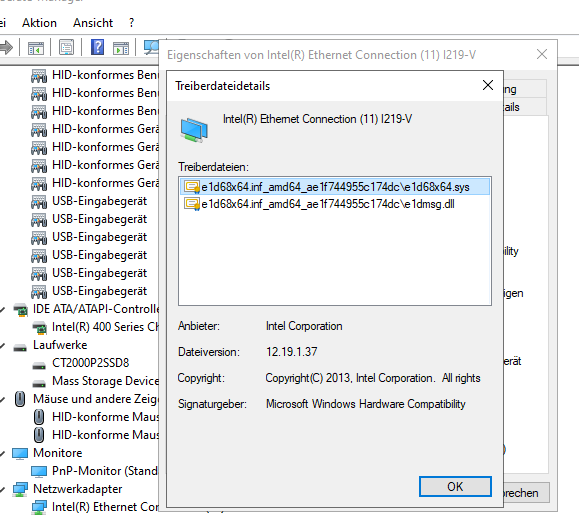Click the Treiberdateien: list label
The image size is (579, 518).
tap(213, 167)
